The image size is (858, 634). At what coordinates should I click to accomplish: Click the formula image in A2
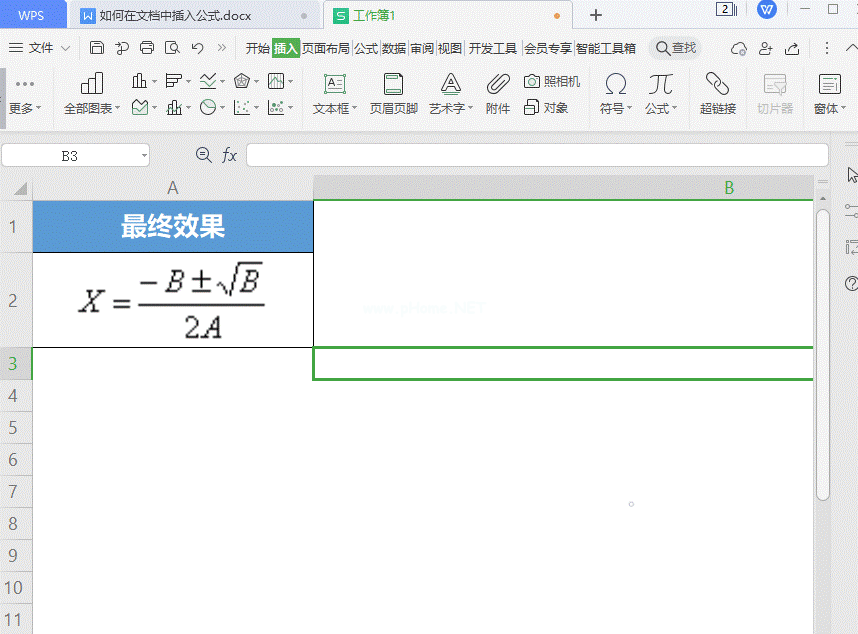coord(171,300)
